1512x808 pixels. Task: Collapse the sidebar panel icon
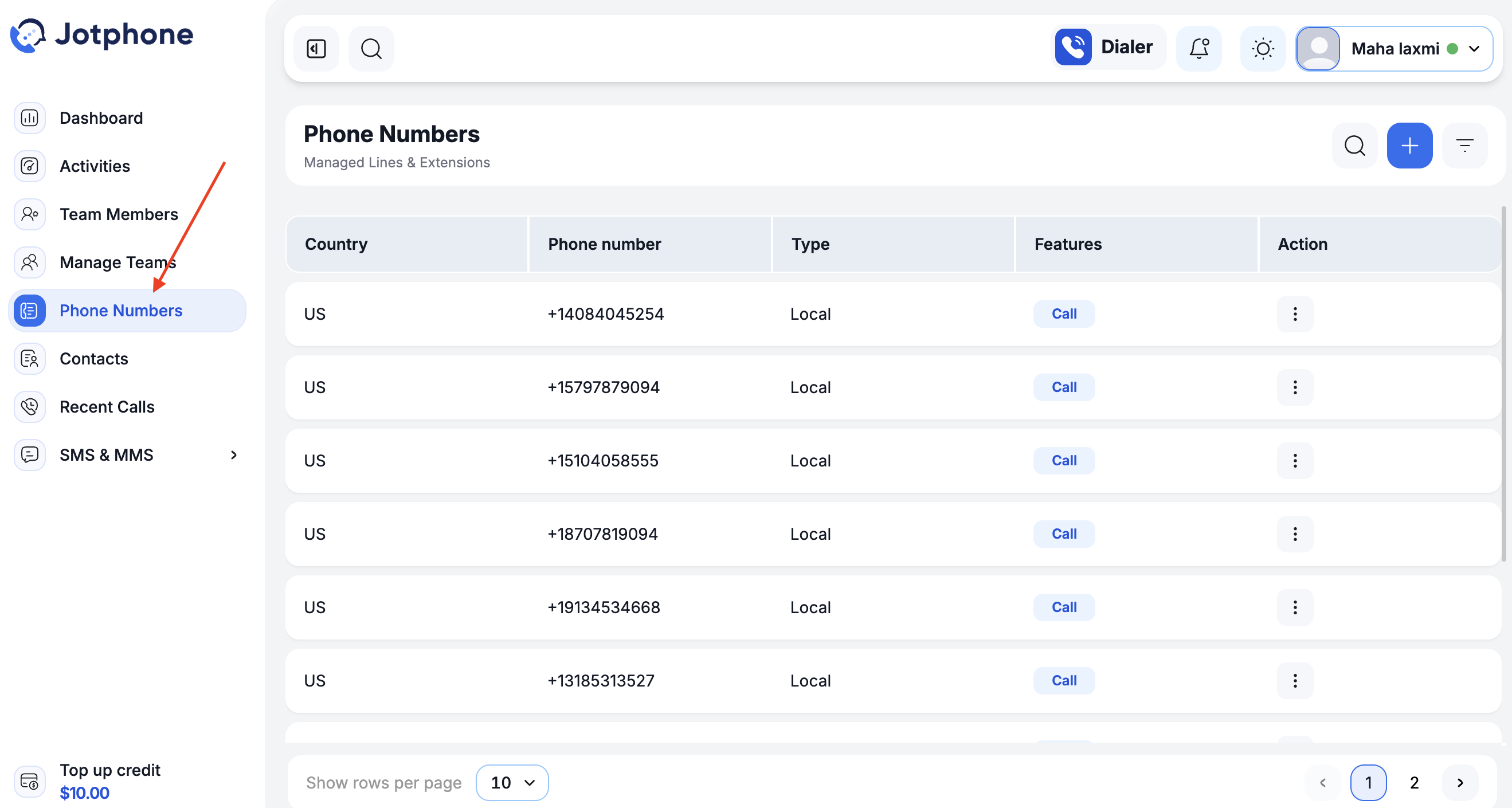(316, 49)
